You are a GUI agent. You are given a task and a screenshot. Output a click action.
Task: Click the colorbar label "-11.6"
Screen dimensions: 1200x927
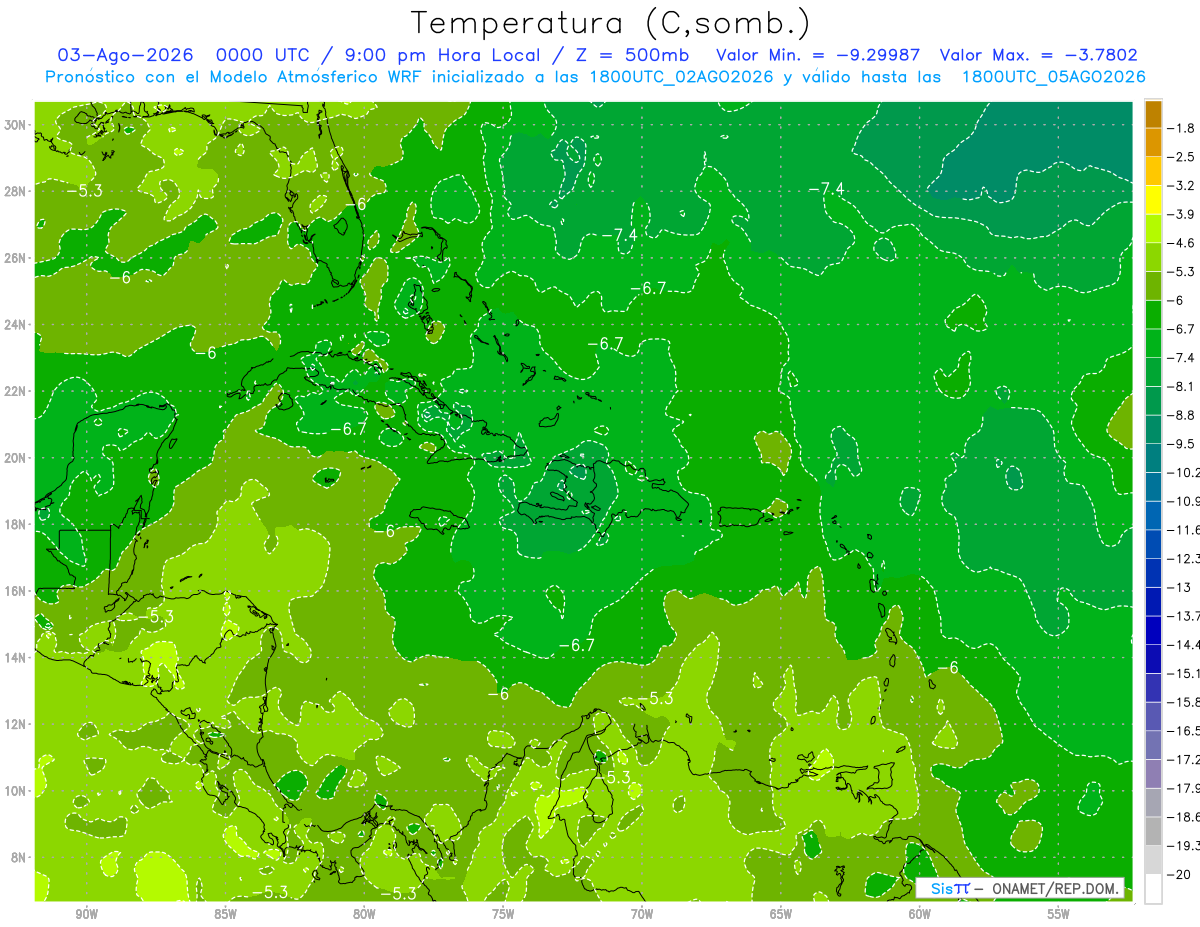tap(1183, 530)
